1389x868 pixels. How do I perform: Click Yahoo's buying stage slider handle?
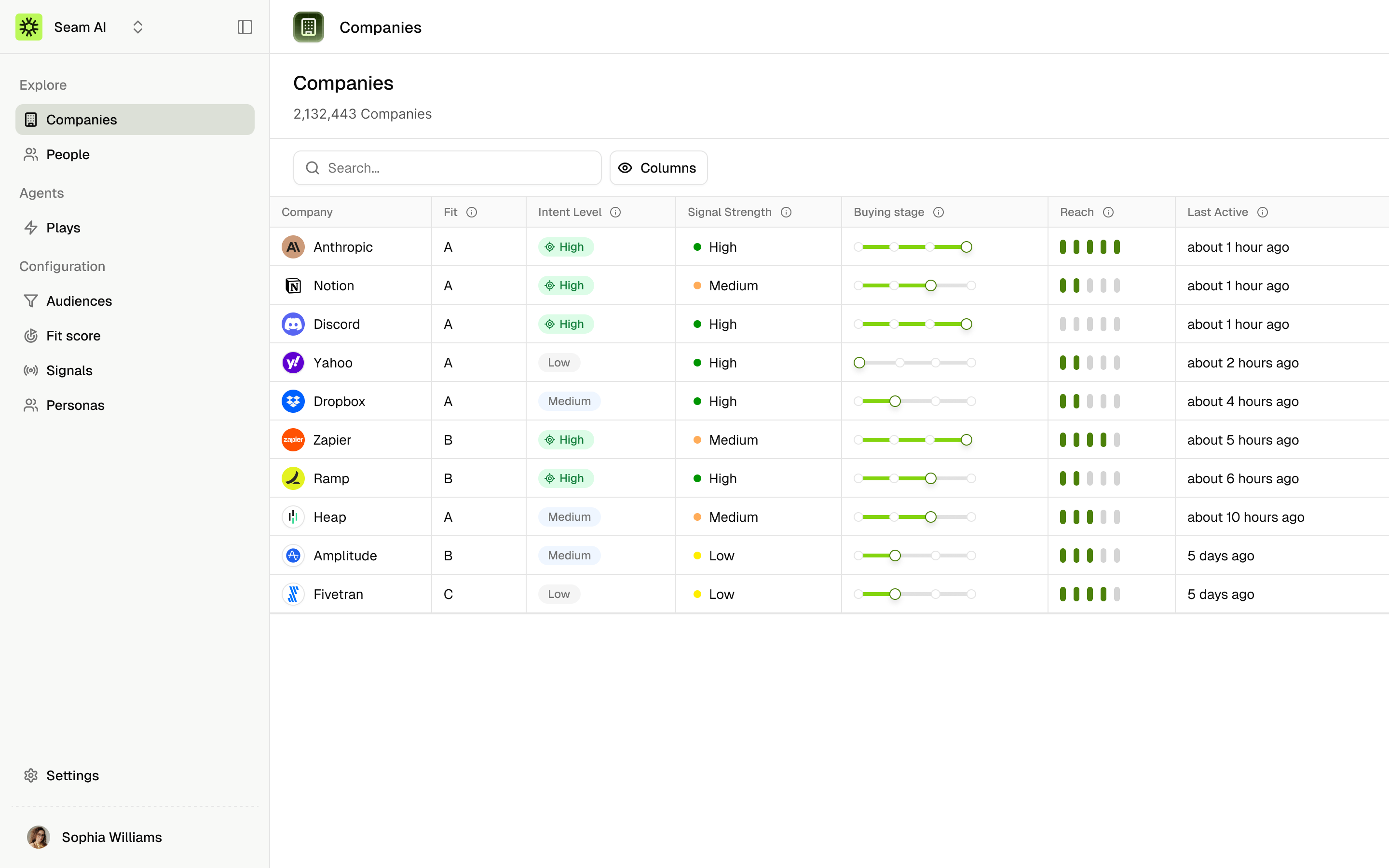click(858, 363)
